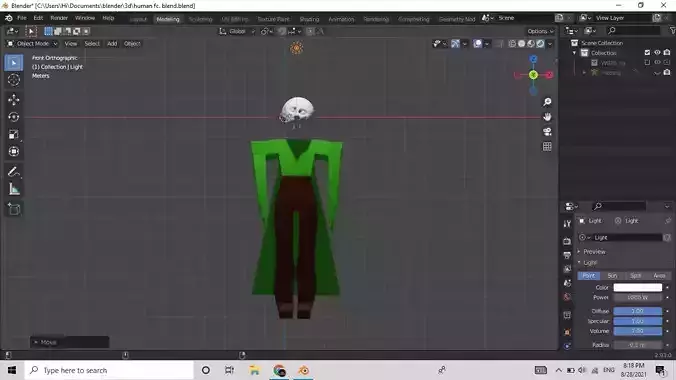Select the Select Box tool in toolbar
The height and width of the screenshot is (380, 676).
[x=14, y=63]
